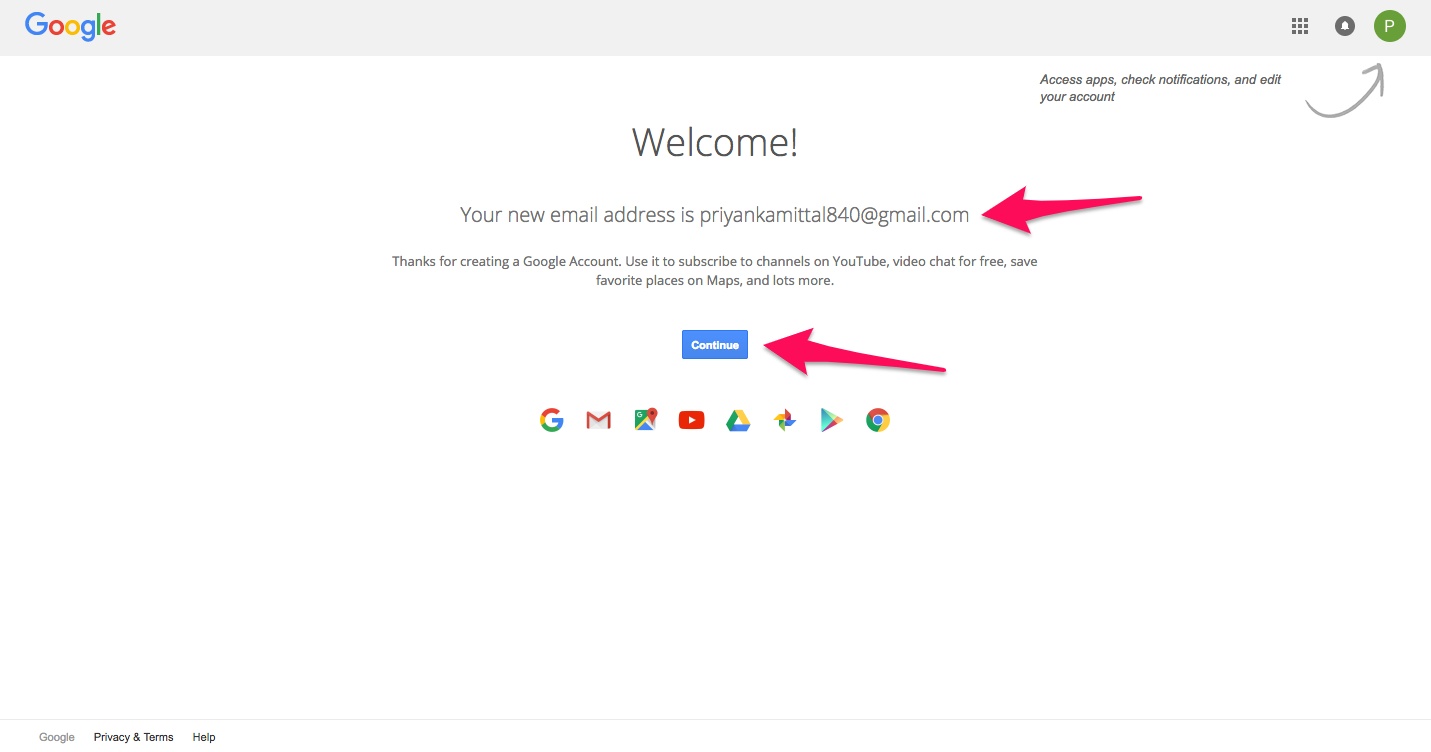
Task: Open the Google Drive triangle icon
Action: point(738,420)
